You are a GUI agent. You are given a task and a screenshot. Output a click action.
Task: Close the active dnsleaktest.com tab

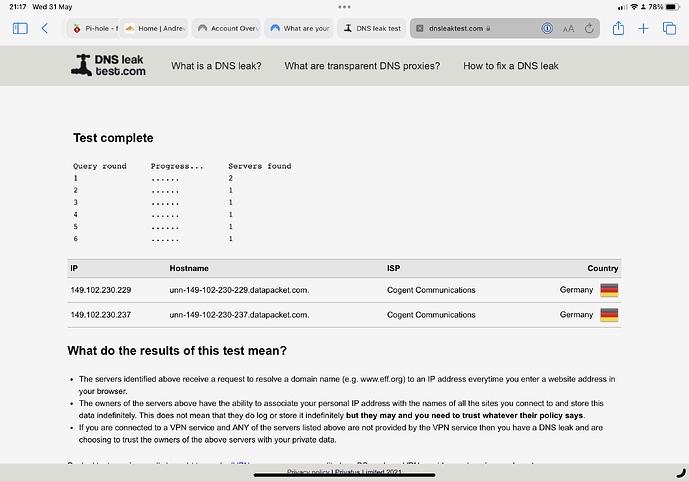419,29
